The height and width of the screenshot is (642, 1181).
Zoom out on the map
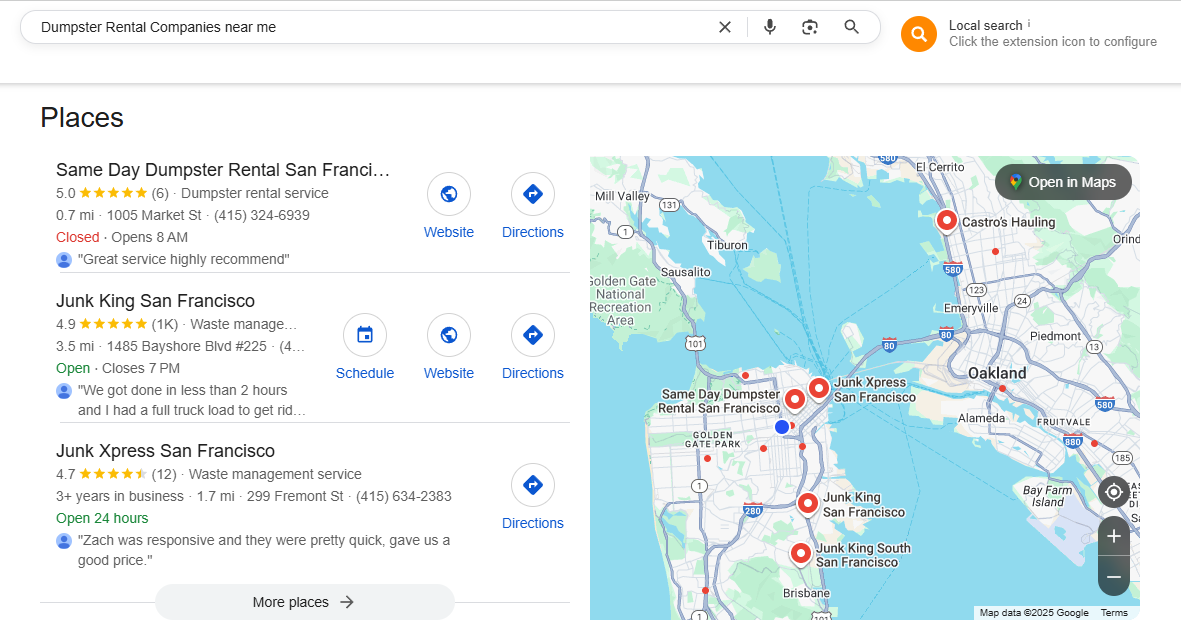[x=1114, y=577]
